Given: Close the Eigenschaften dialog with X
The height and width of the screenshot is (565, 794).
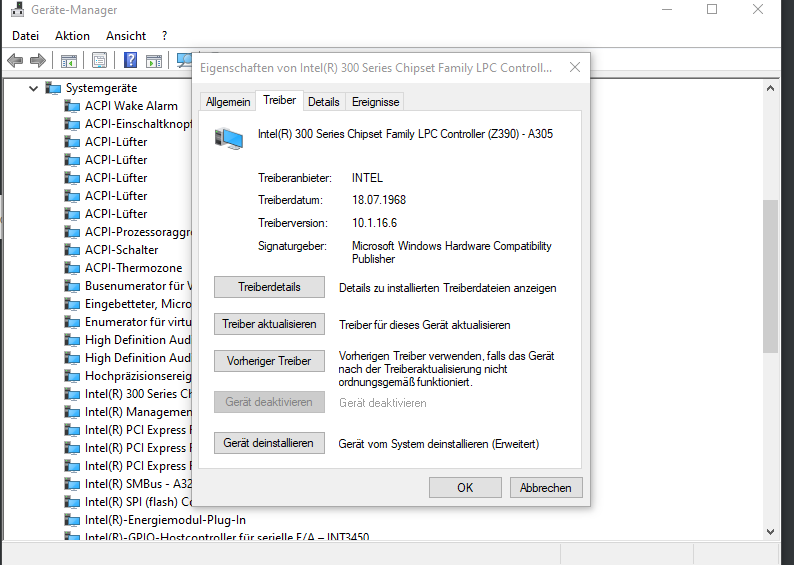Looking at the screenshot, I should (575, 67).
